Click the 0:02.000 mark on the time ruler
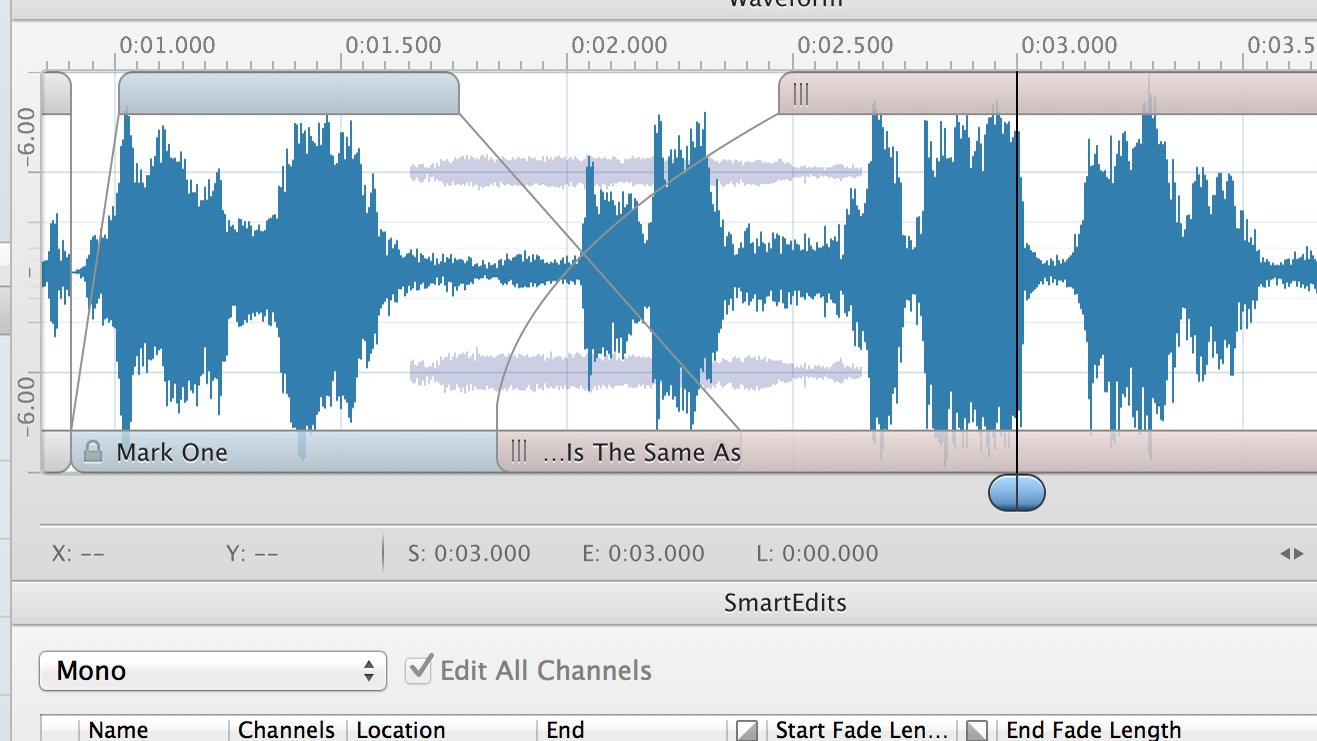 [619, 45]
